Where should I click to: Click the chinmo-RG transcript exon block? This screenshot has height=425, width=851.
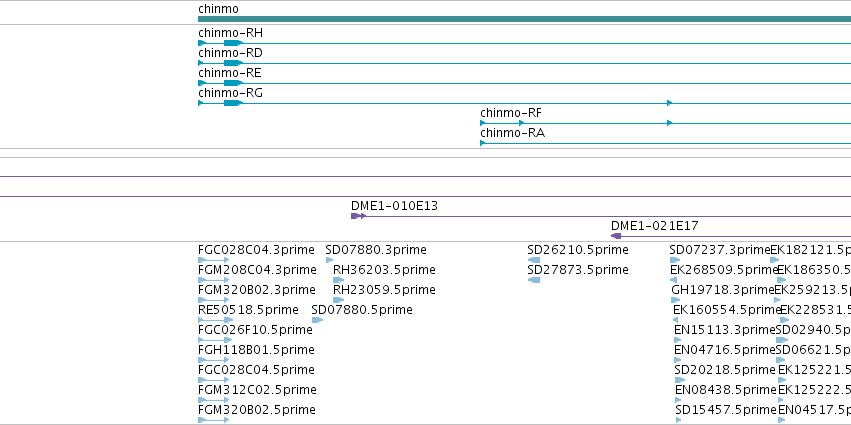pyautogui.click(x=233, y=103)
